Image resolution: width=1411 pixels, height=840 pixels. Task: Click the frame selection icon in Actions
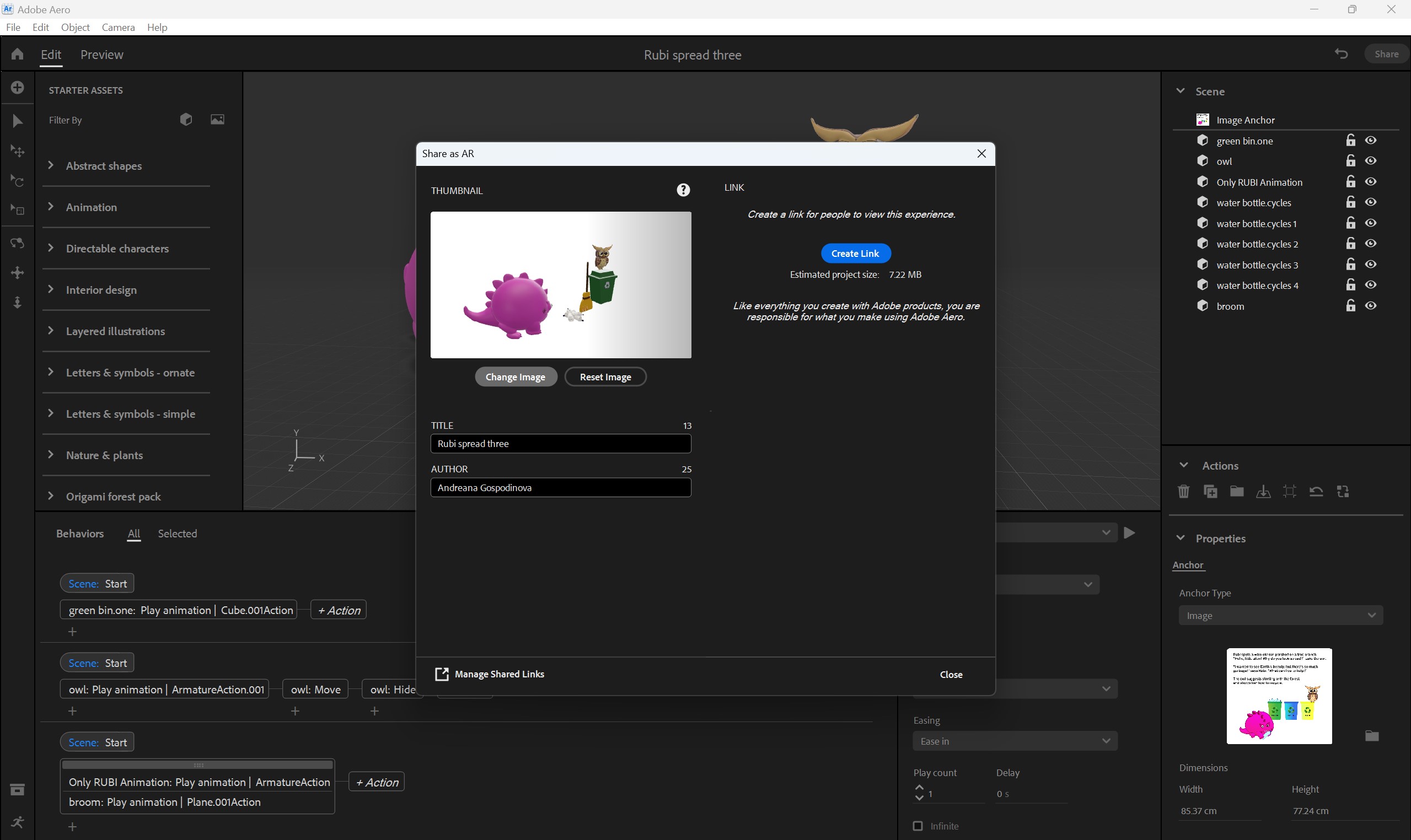pyautogui.click(x=1290, y=491)
